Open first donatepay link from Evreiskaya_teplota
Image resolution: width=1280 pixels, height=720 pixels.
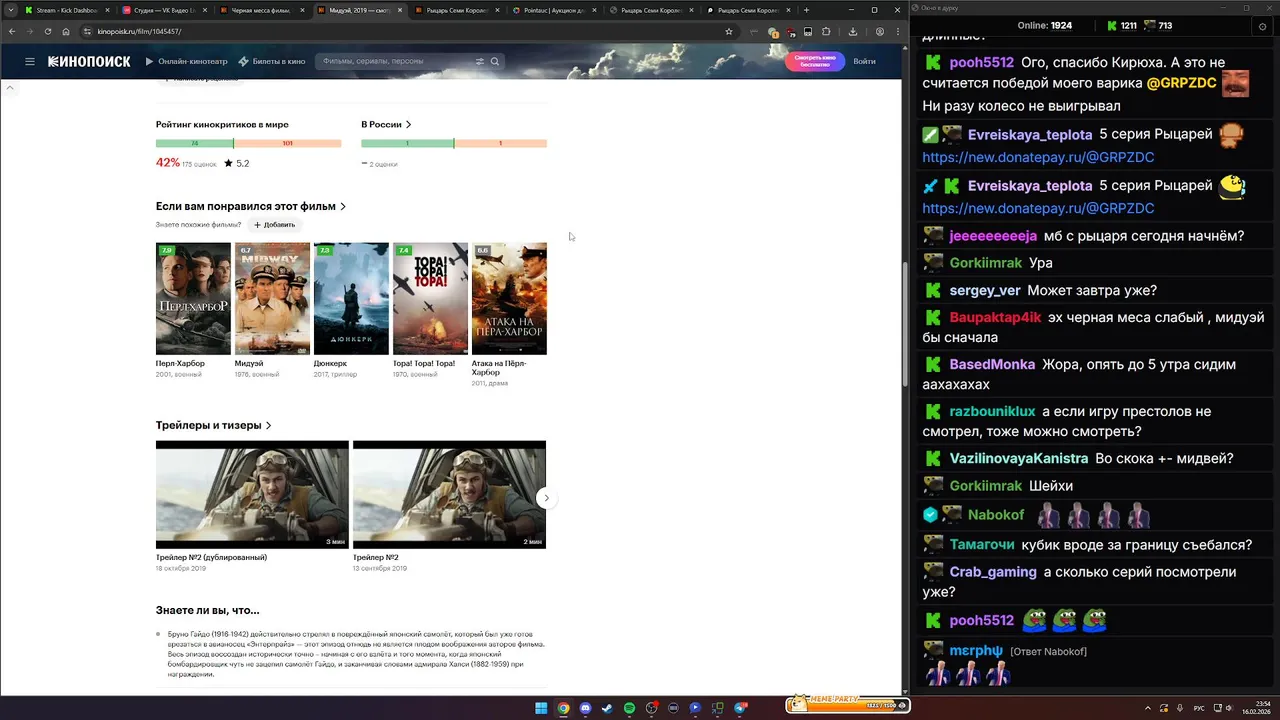coord(1038,157)
